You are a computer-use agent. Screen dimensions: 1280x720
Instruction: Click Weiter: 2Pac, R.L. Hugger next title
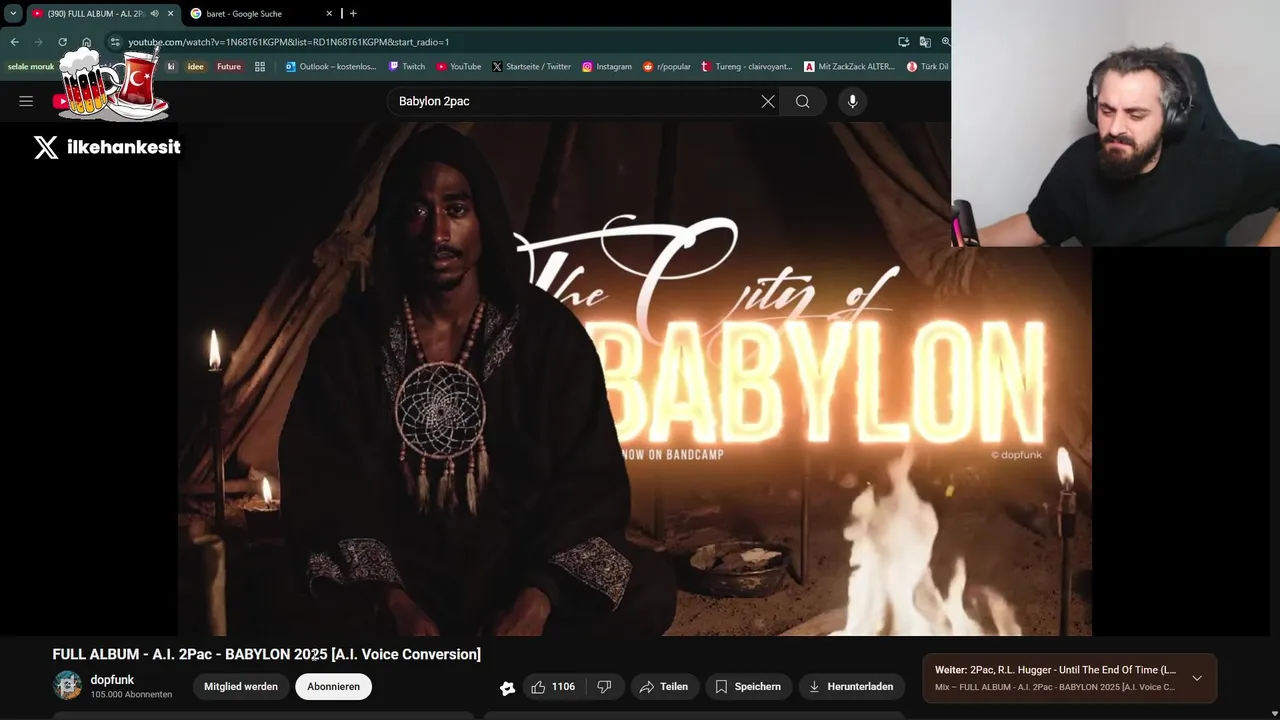1055,670
